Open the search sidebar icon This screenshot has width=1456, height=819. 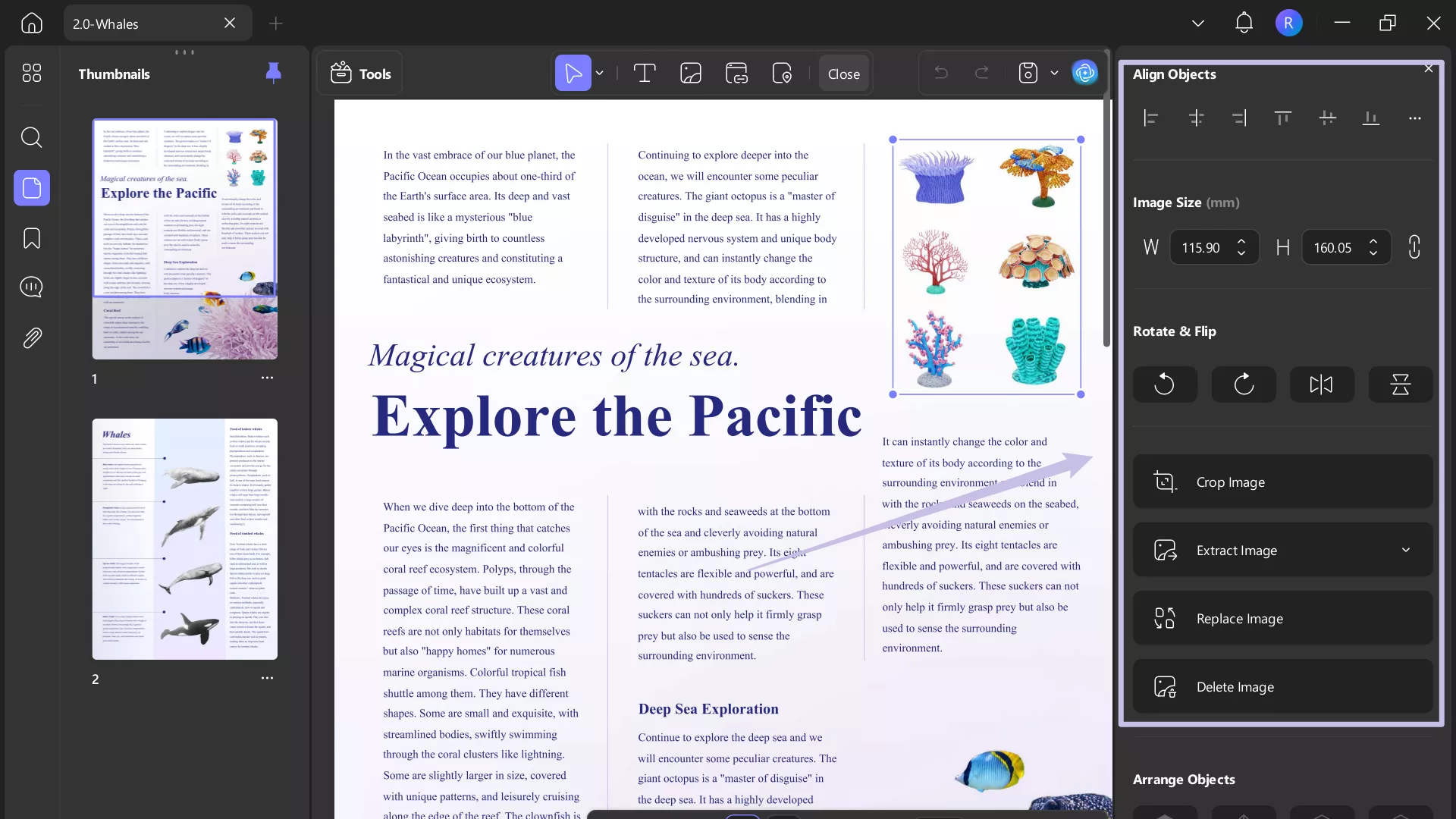[32, 137]
